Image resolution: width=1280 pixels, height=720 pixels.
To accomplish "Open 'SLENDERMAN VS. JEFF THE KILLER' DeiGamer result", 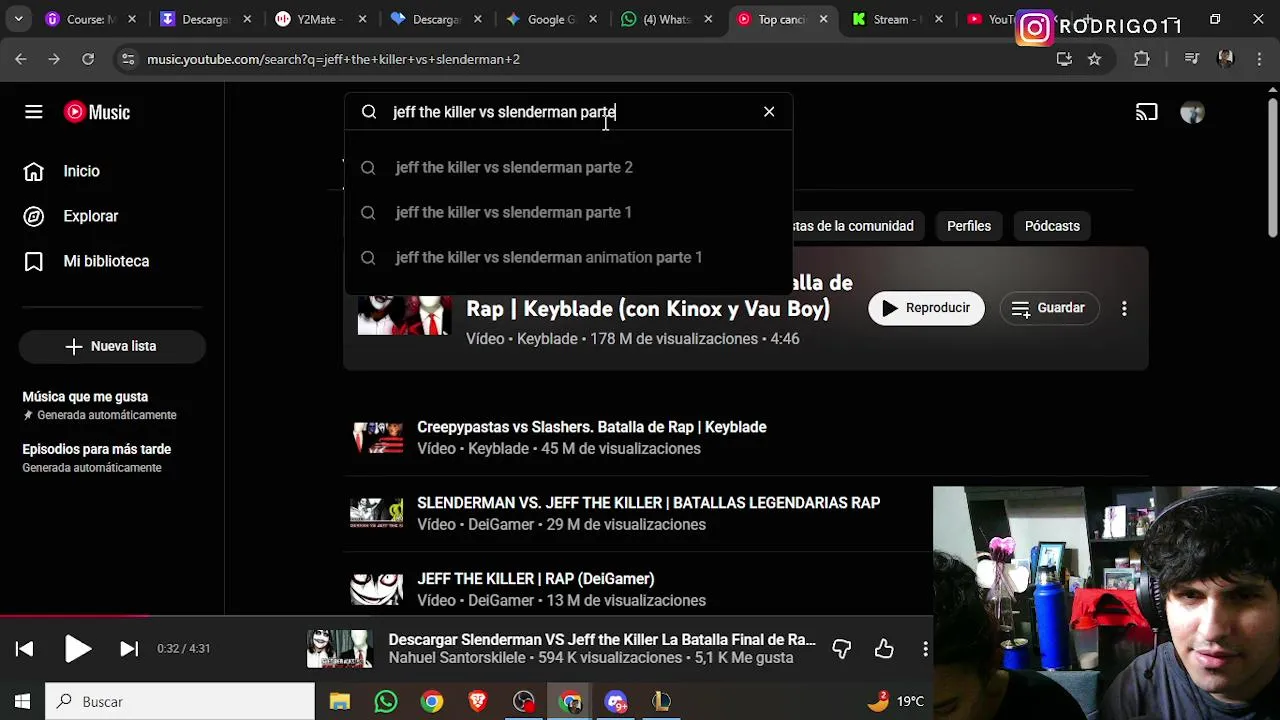I will (x=648, y=503).
